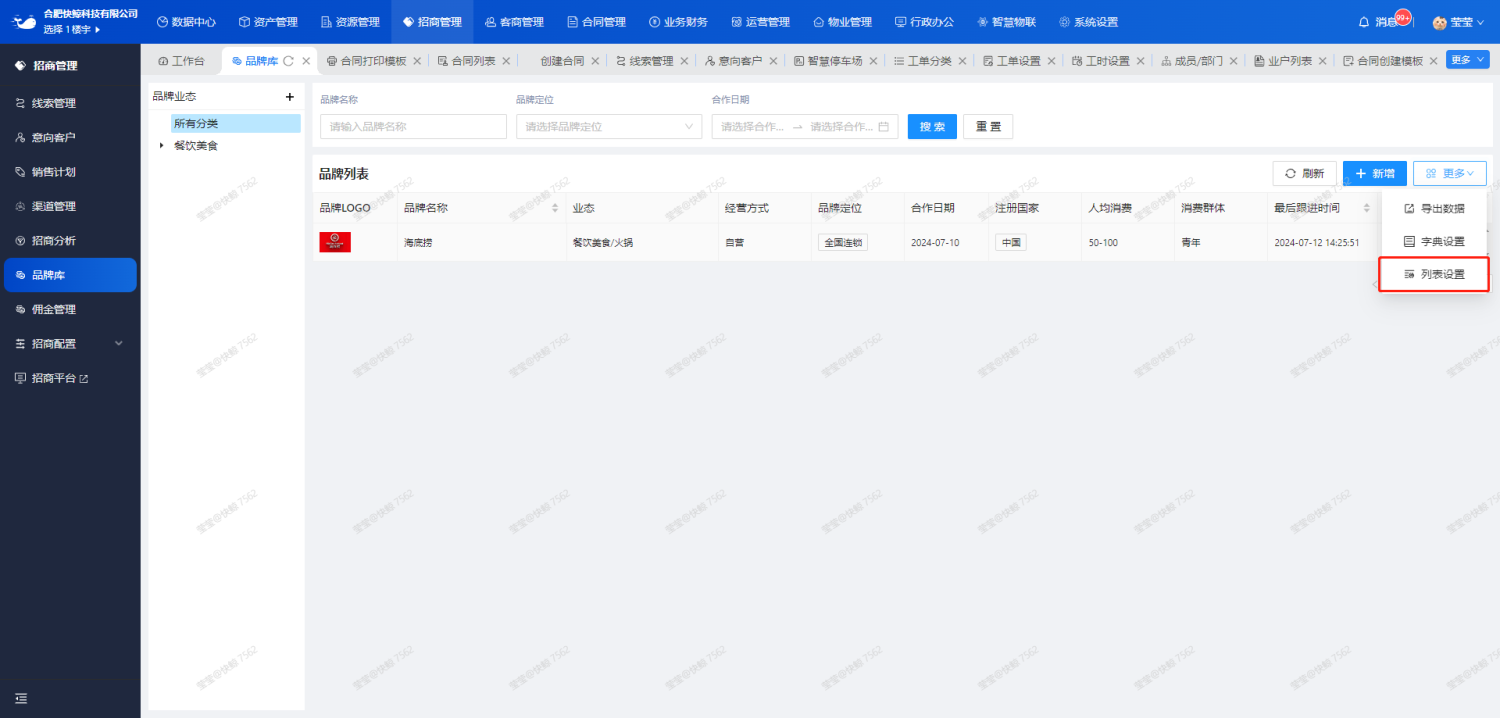The width and height of the screenshot is (1500, 718).
Task: Open the calendar icon in 合作日期 field
Action: (x=883, y=127)
